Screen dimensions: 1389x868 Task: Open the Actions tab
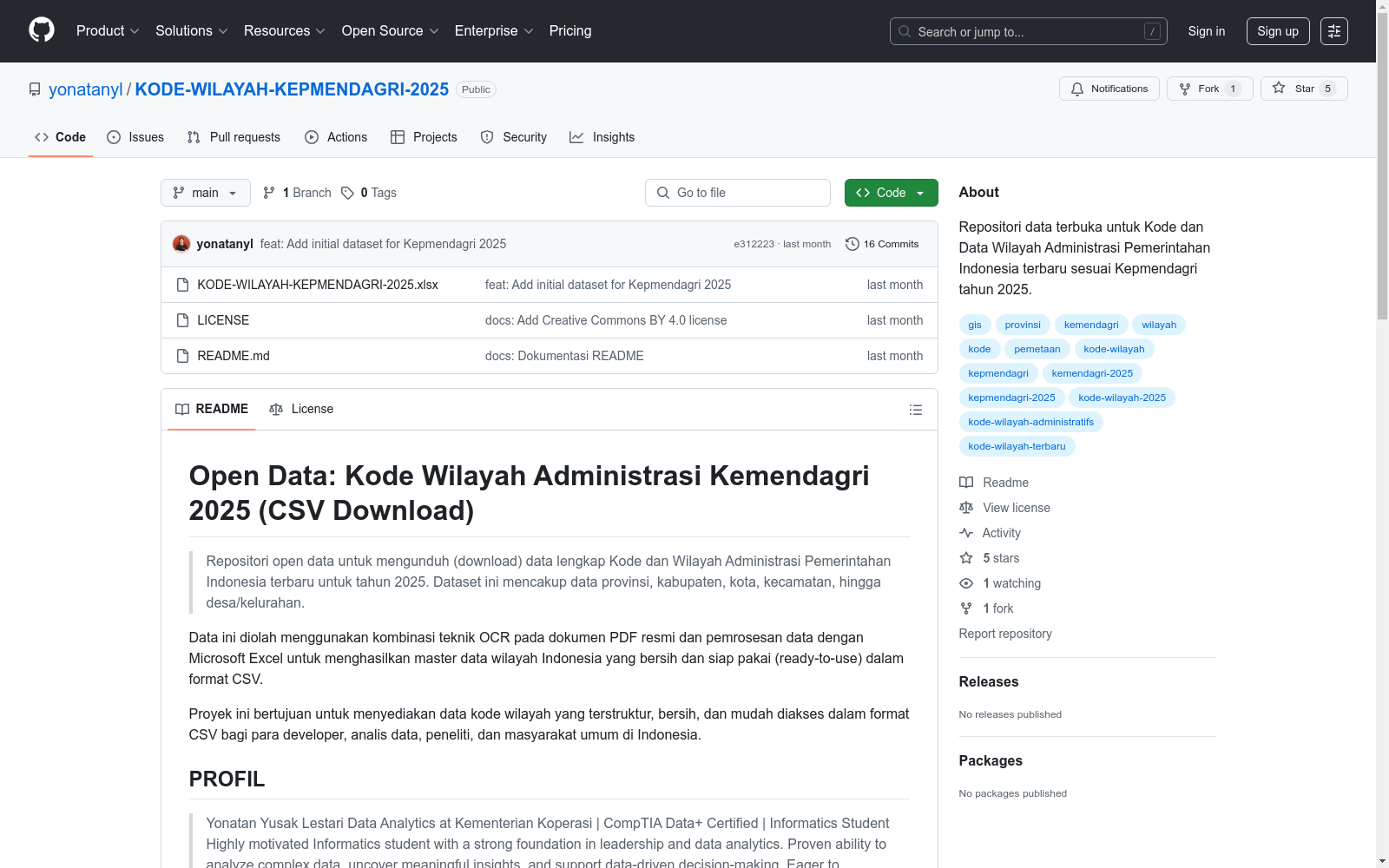(336, 137)
